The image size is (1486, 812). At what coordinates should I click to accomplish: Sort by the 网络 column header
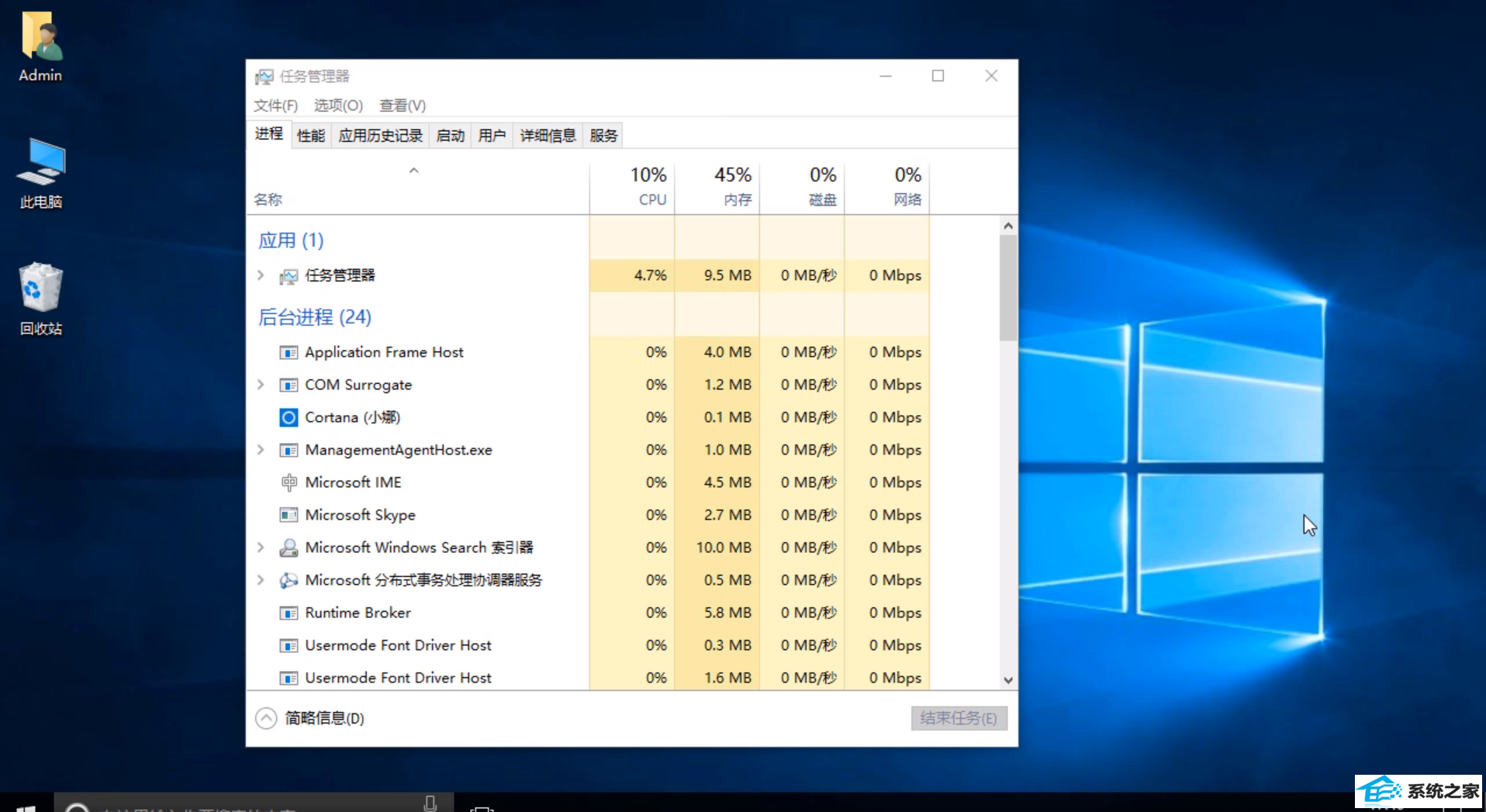tap(887, 188)
